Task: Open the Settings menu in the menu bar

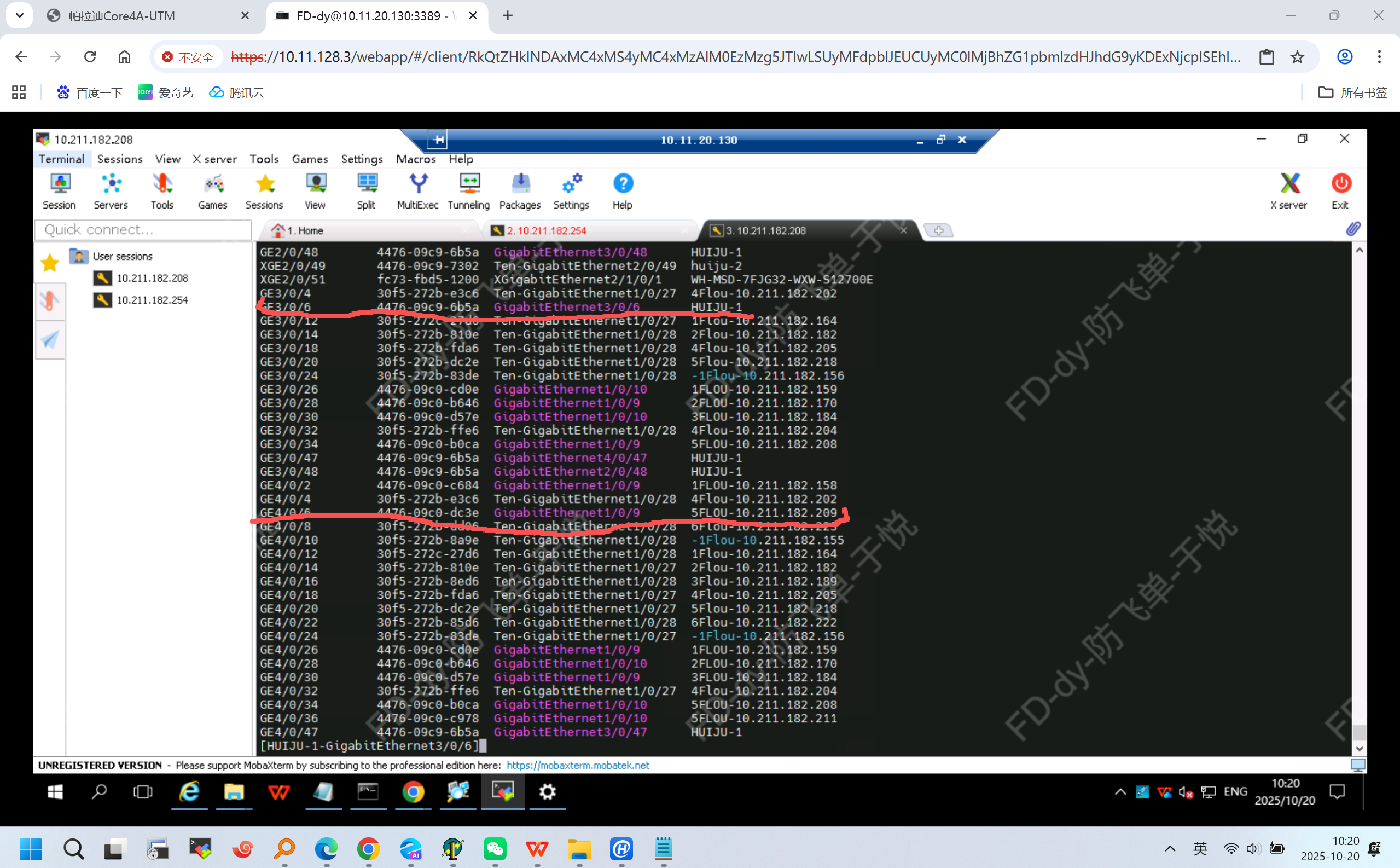Action: click(x=362, y=159)
